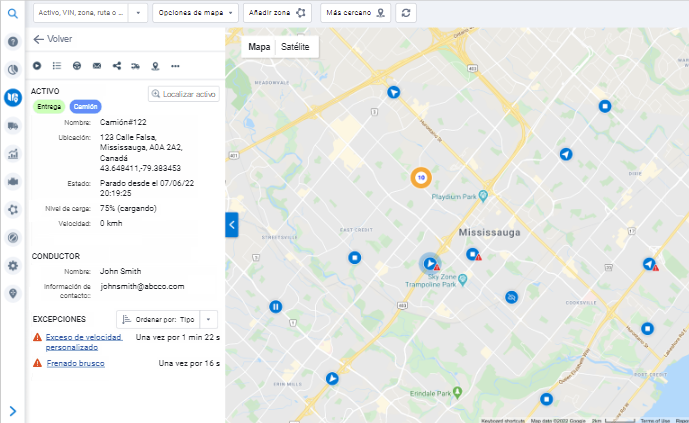Click the email johnsmith@abcco.com
Screen dimensions: 689x423
[142, 286]
